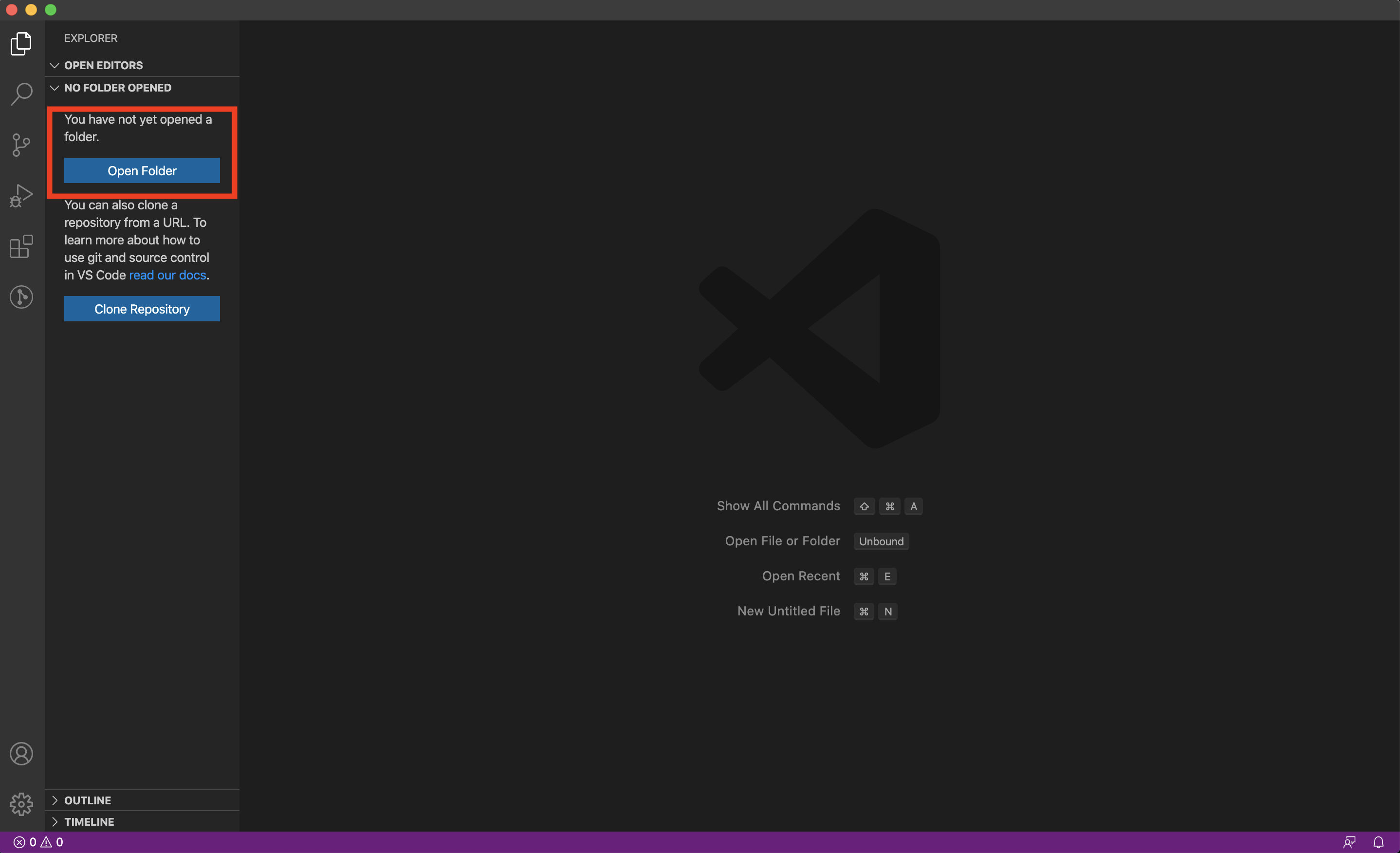Click the 'Open Recent' label
This screenshot has width=1400, height=853.
coord(801,575)
